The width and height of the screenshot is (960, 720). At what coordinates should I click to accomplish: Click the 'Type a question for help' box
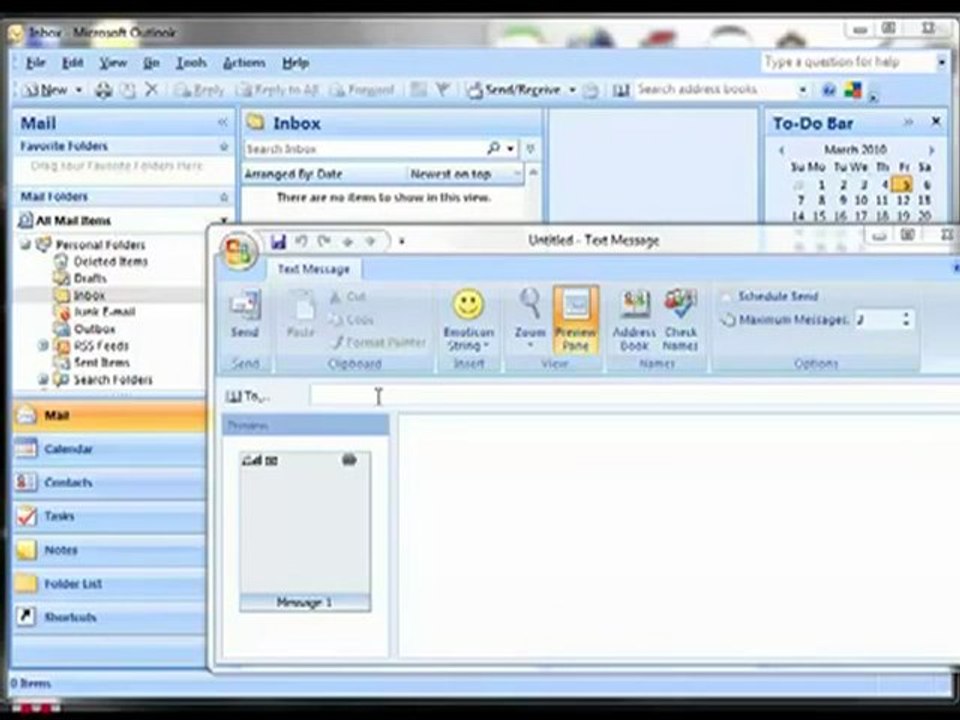849,62
